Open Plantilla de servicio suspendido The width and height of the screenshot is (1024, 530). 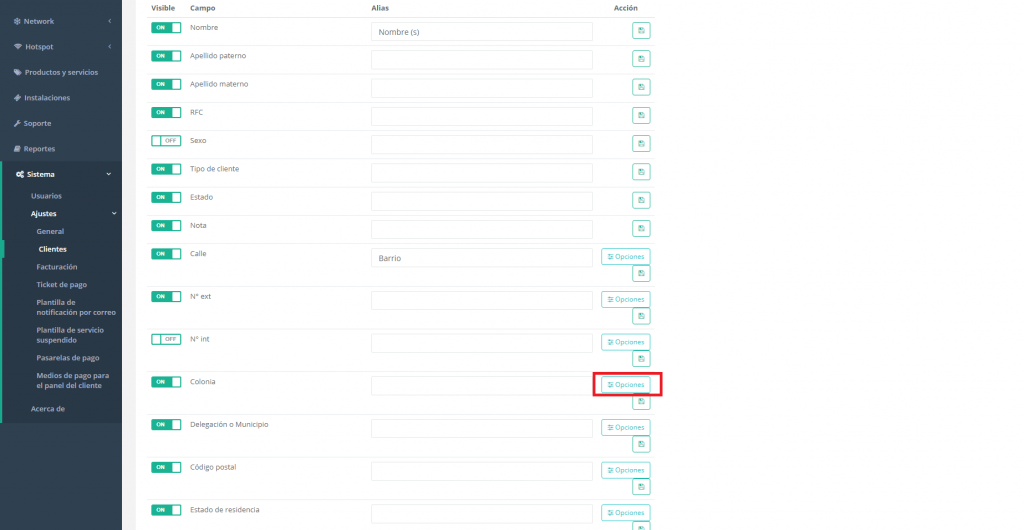(70, 335)
